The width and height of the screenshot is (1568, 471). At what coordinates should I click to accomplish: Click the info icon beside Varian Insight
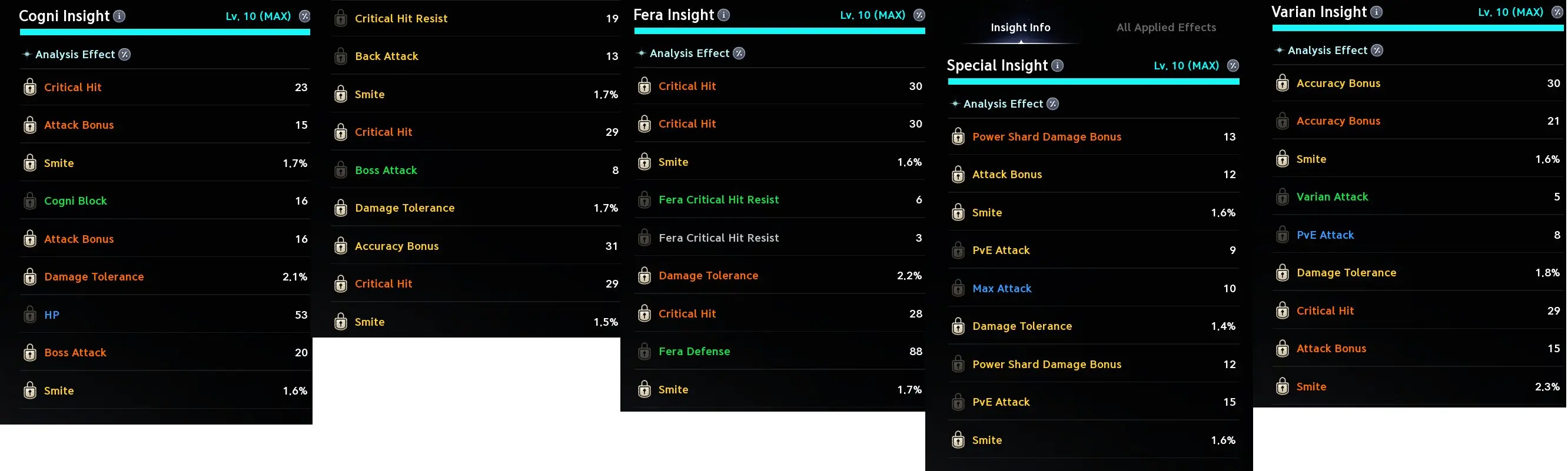[1376, 12]
